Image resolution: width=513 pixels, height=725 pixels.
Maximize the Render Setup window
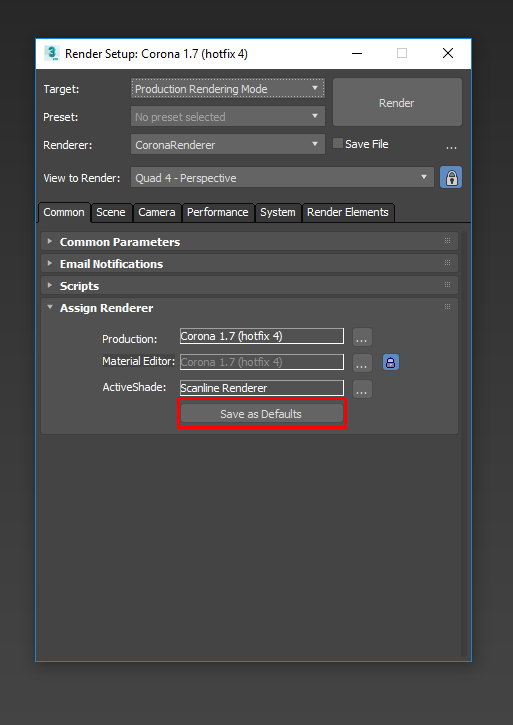tap(402, 54)
